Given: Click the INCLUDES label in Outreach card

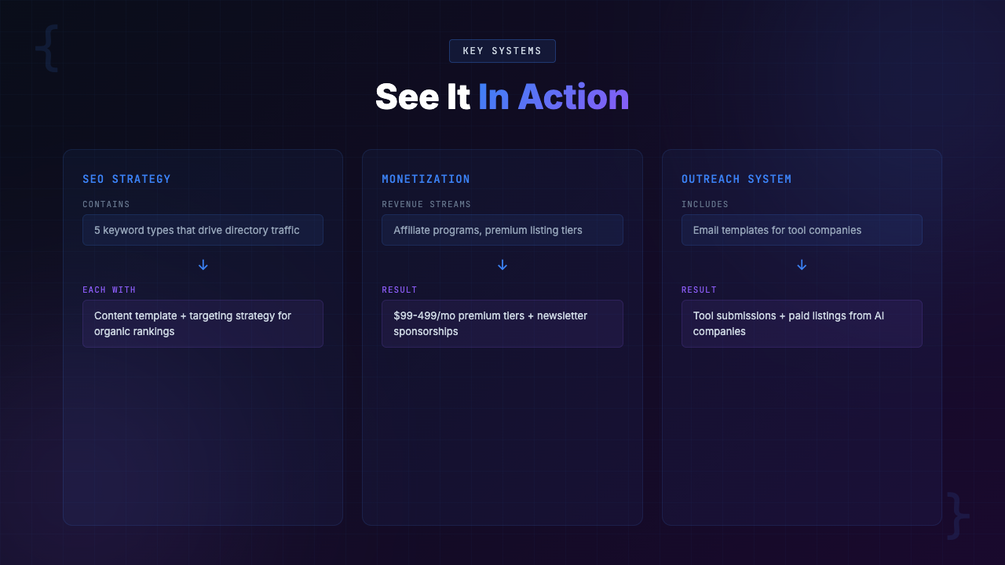Looking at the screenshot, I should pyautogui.click(x=705, y=204).
